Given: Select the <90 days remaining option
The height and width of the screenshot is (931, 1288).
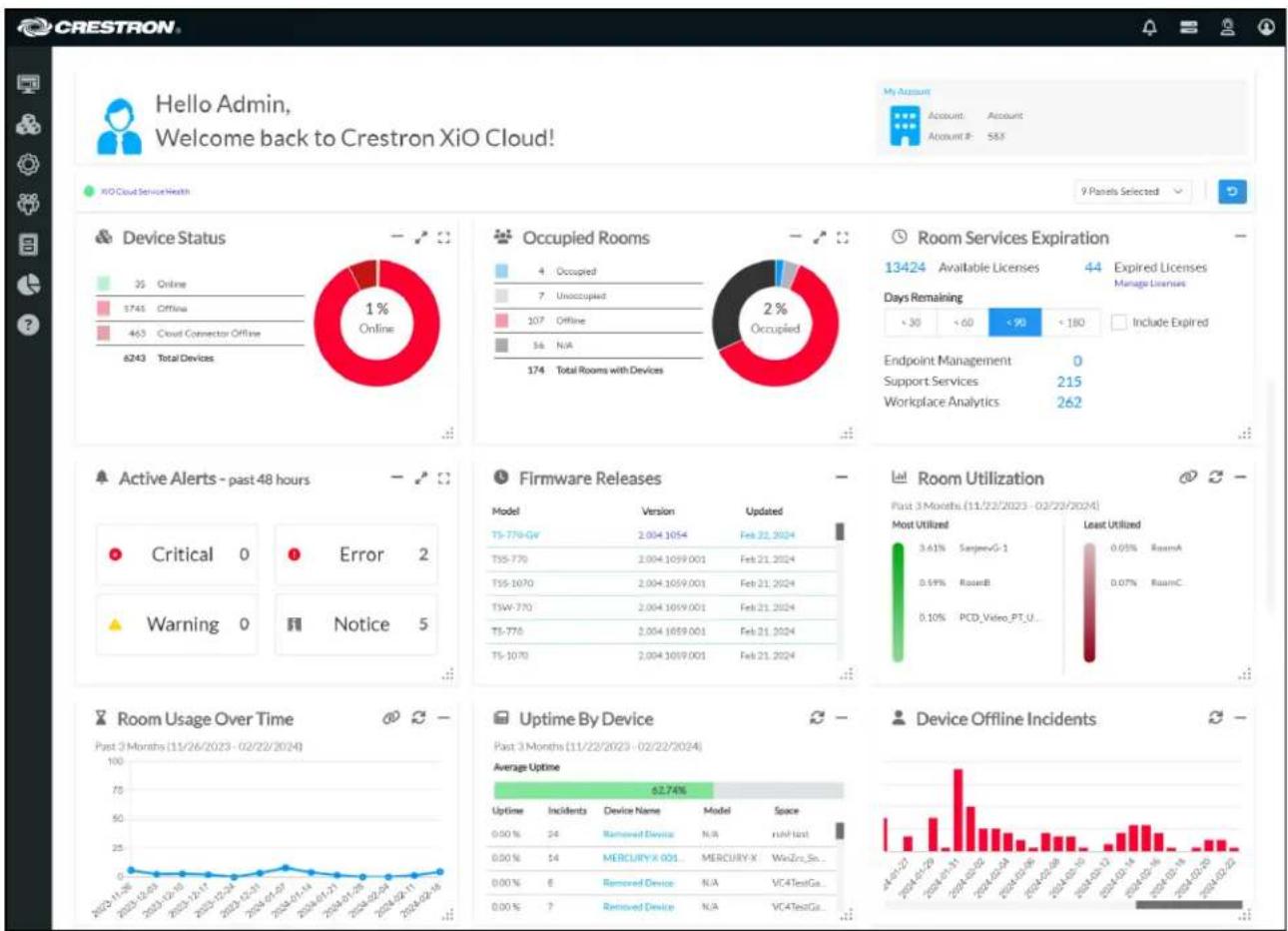Looking at the screenshot, I should pos(1014,323).
